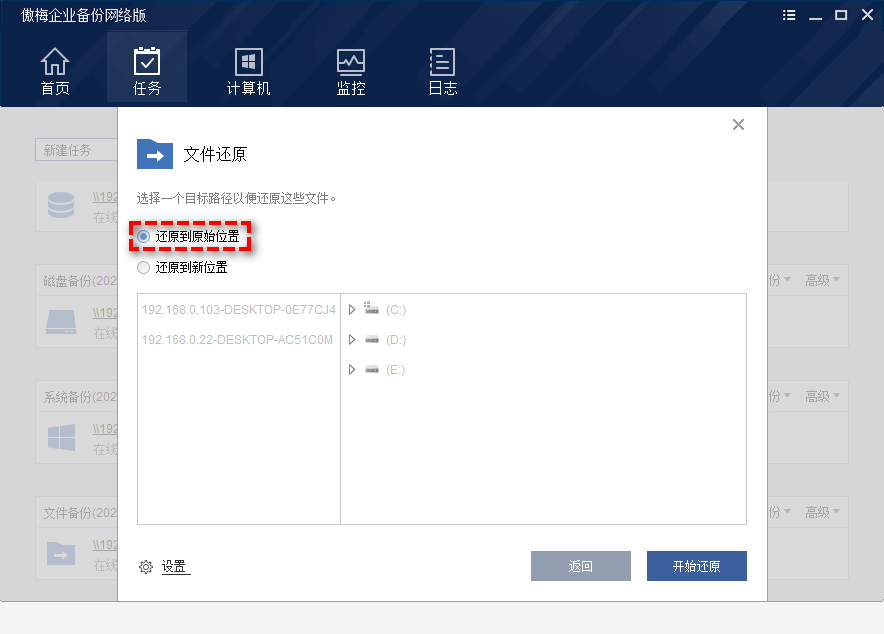Viewport: 884px width, 634px height.
Task: Expand the (E:) drive node
Action: (352, 370)
